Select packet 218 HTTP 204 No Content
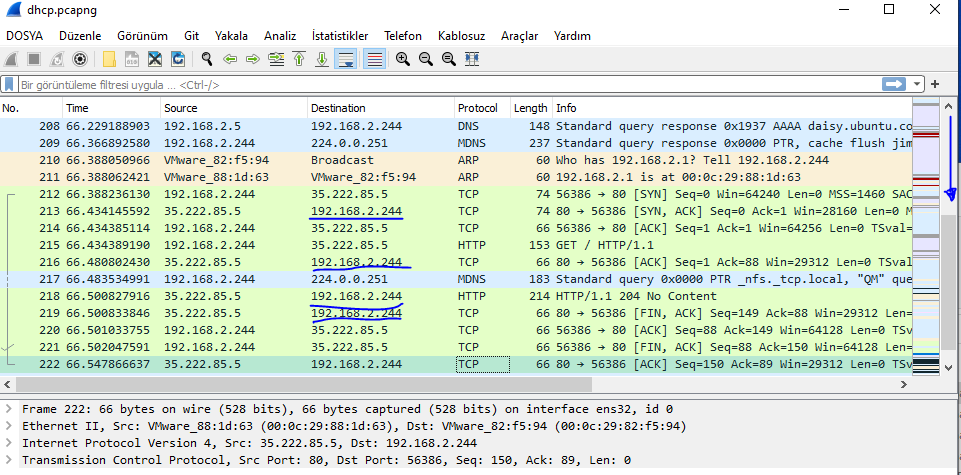The height and width of the screenshot is (475, 961). click(x=456, y=296)
